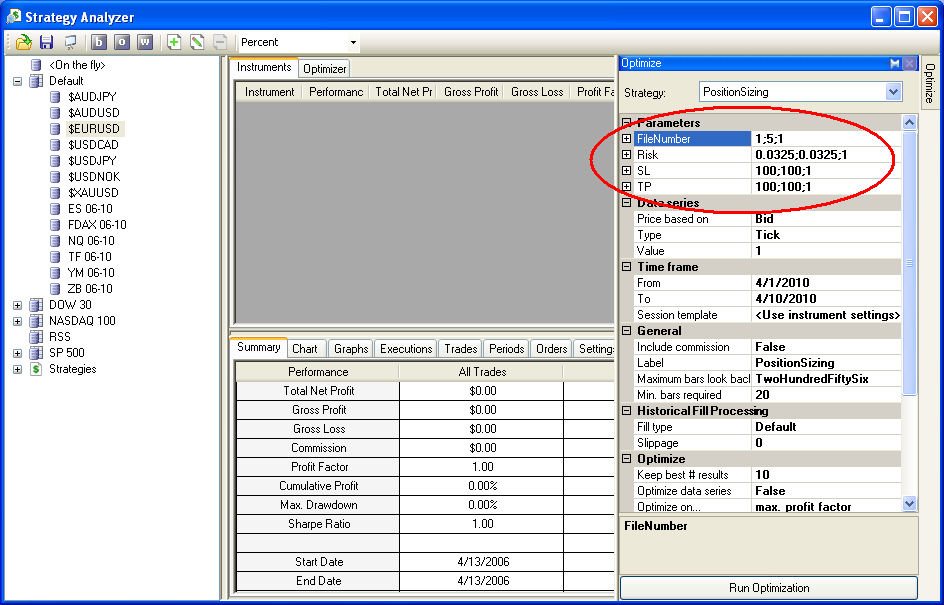
Task: Click the 'b' backtest toolbar button
Action: pyautogui.click(x=99, y=42)
